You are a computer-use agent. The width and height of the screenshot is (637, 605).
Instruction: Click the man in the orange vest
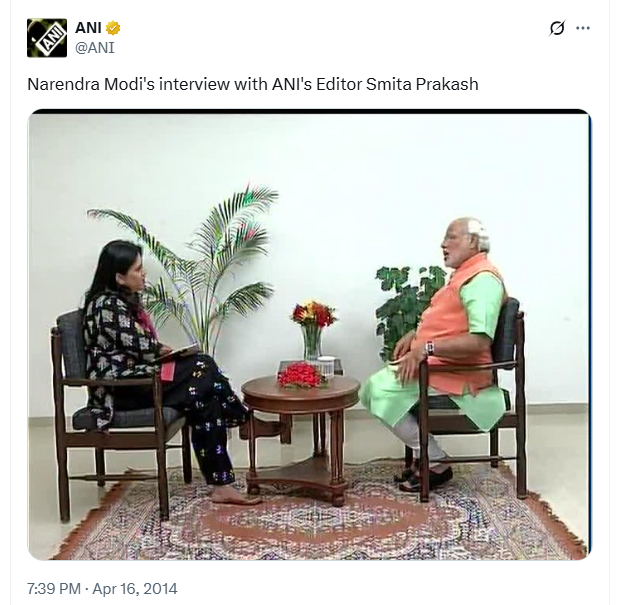445,349
